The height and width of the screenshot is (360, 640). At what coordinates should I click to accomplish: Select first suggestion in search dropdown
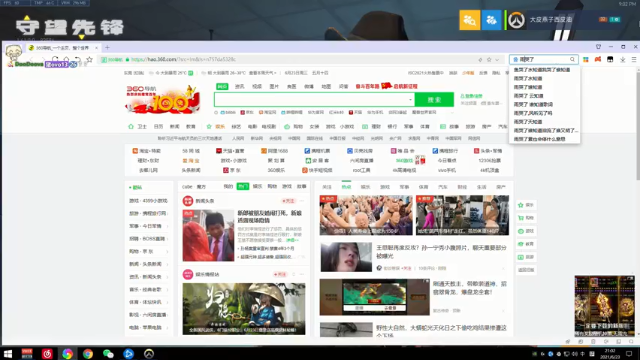pyautogui.click(x=542, y=70)
